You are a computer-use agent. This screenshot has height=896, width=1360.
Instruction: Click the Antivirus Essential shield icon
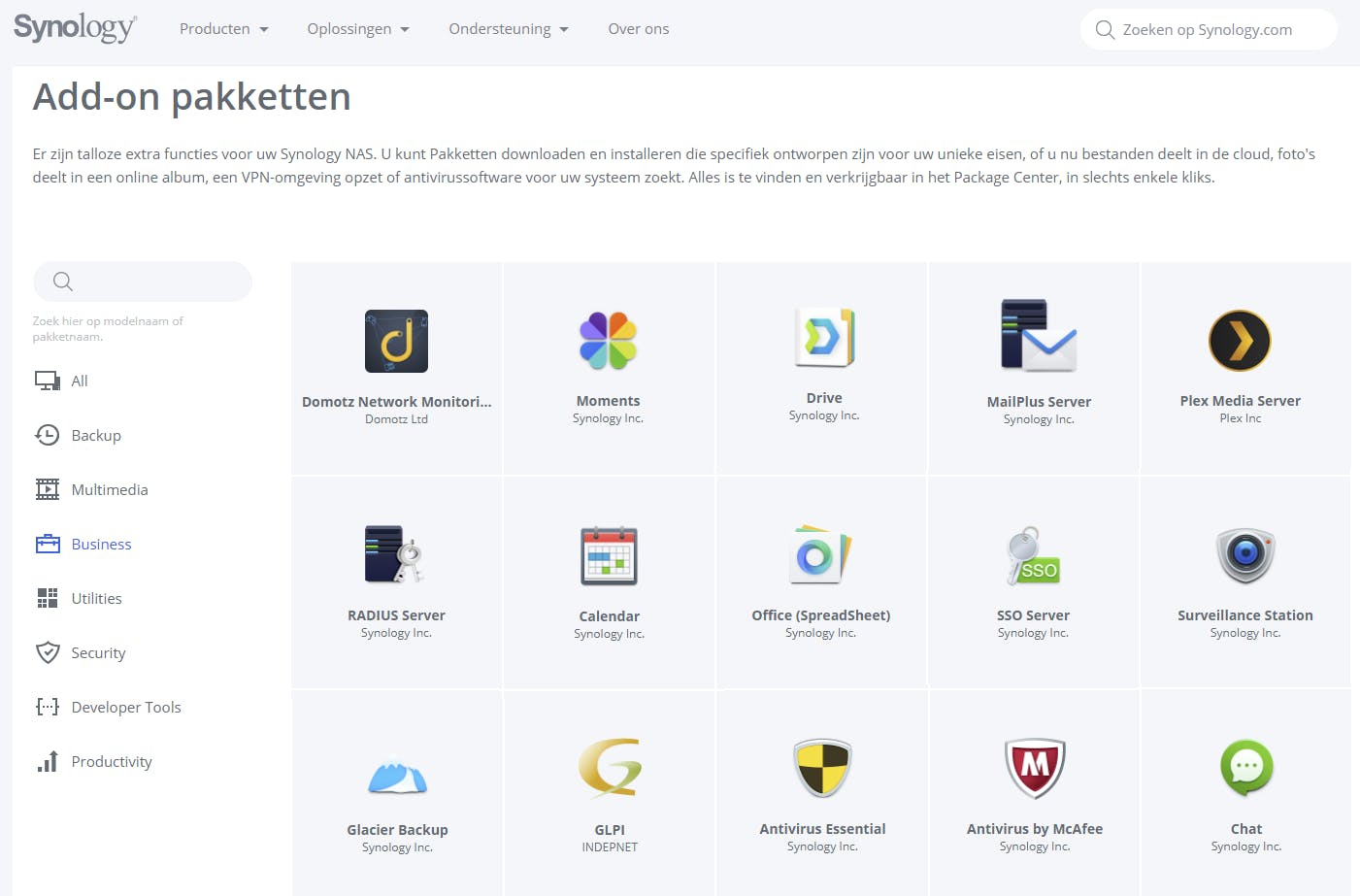click(x=822, y=767)
